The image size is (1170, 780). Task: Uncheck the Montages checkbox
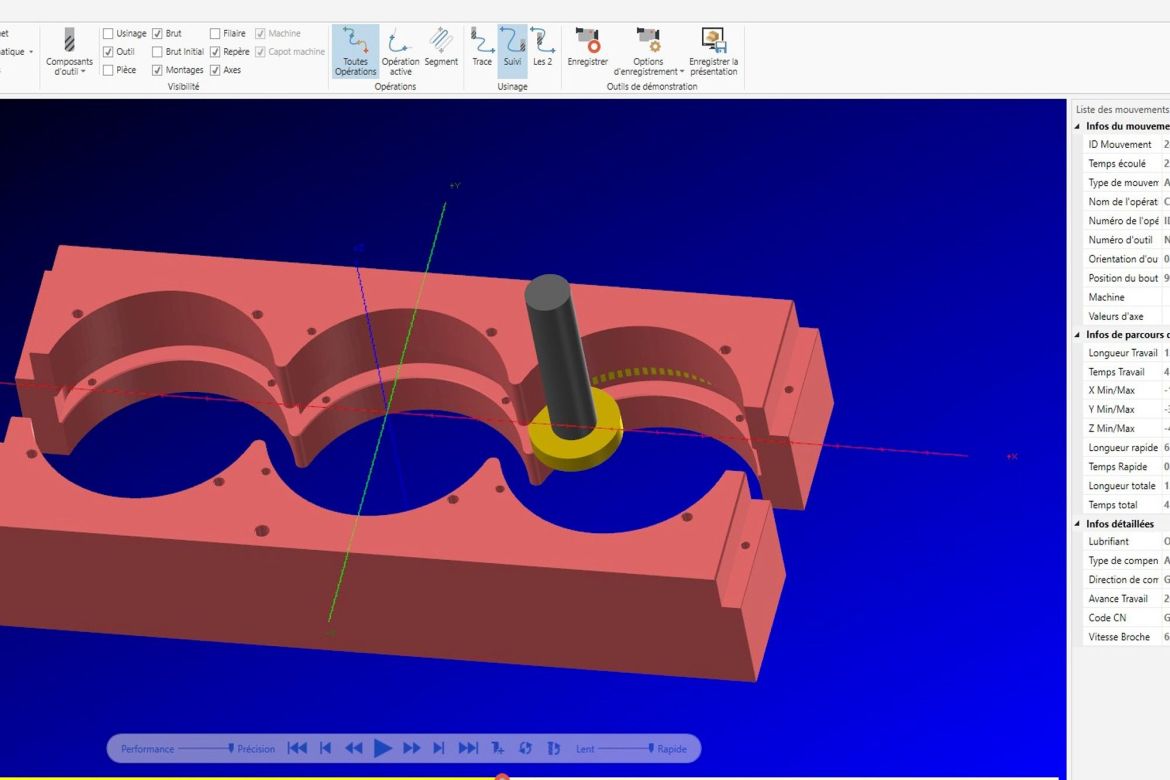click(158, 70)
